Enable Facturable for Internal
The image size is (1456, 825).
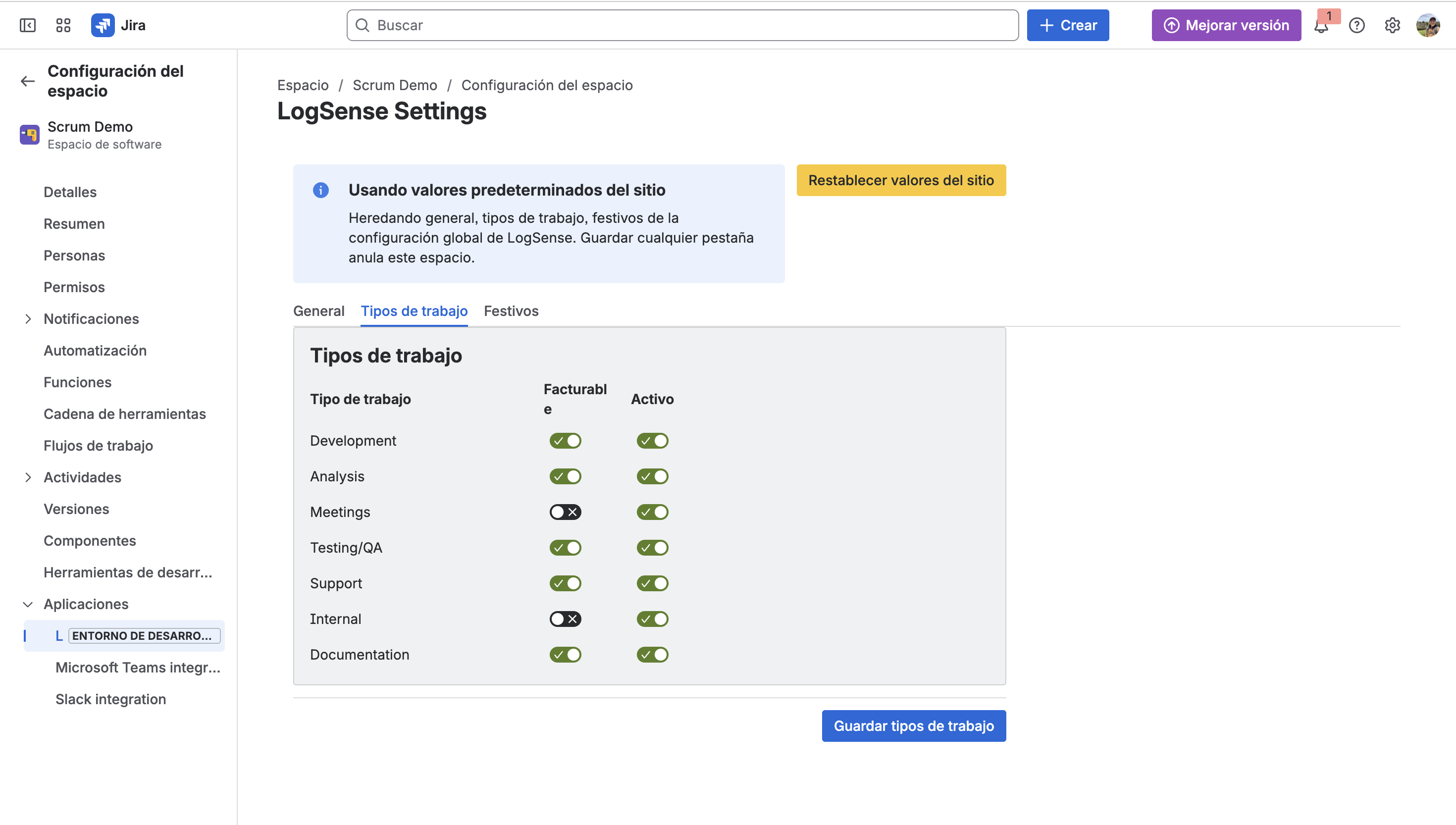[565, 619]
